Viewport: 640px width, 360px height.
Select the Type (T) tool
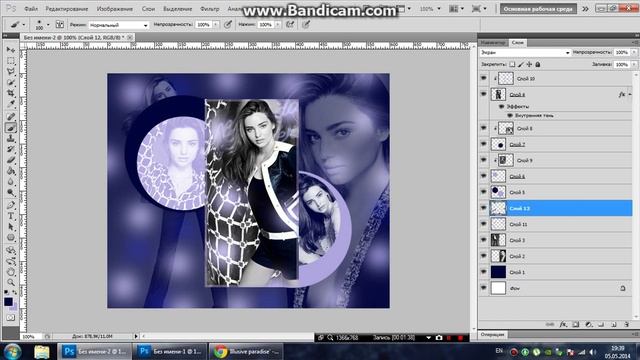click(x=11, y=216)
